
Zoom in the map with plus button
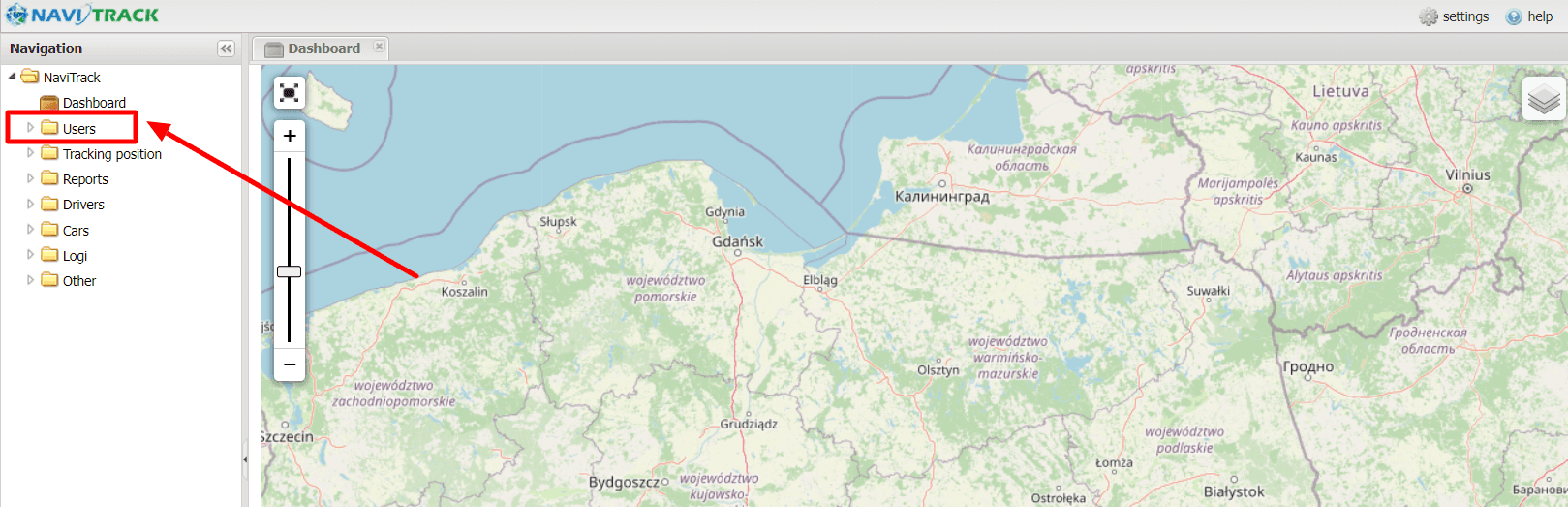pos(290,136)
